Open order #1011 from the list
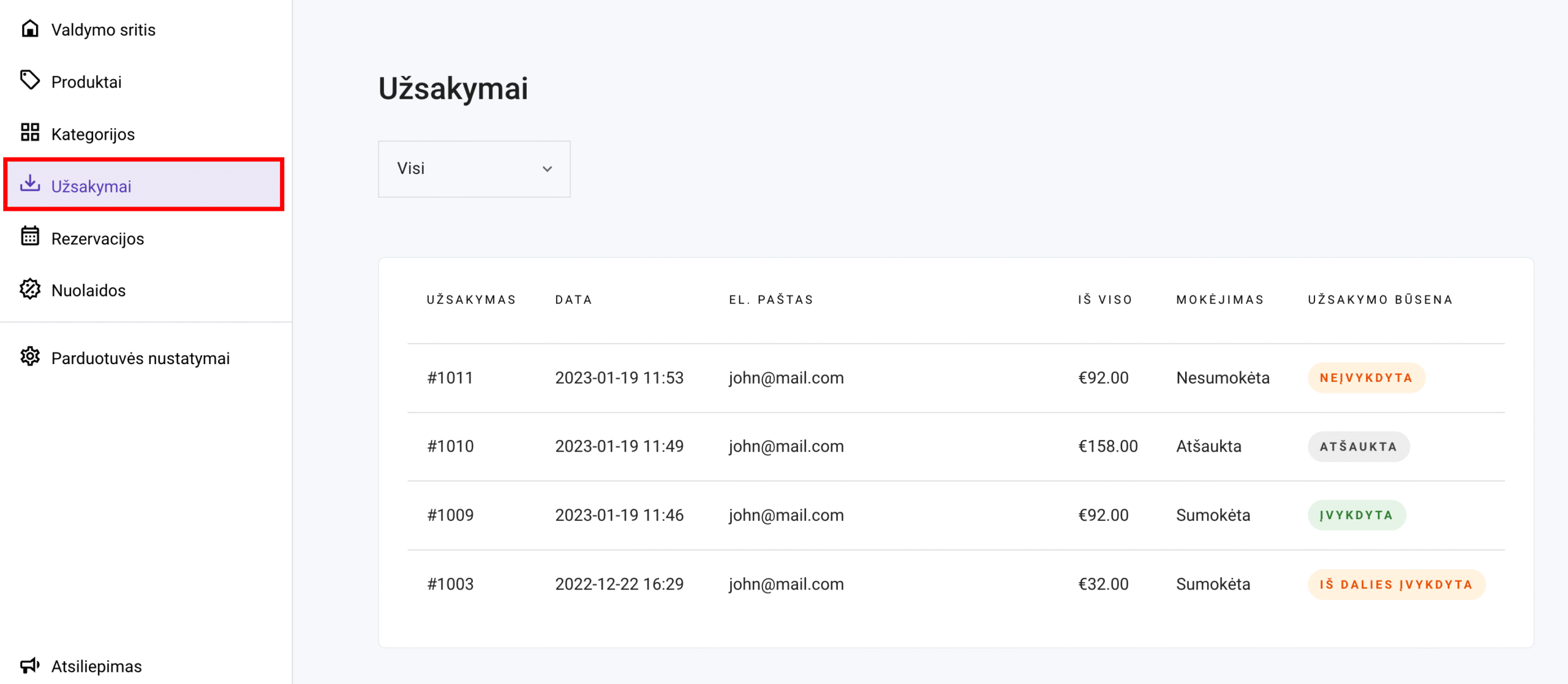 coord(450,378)
